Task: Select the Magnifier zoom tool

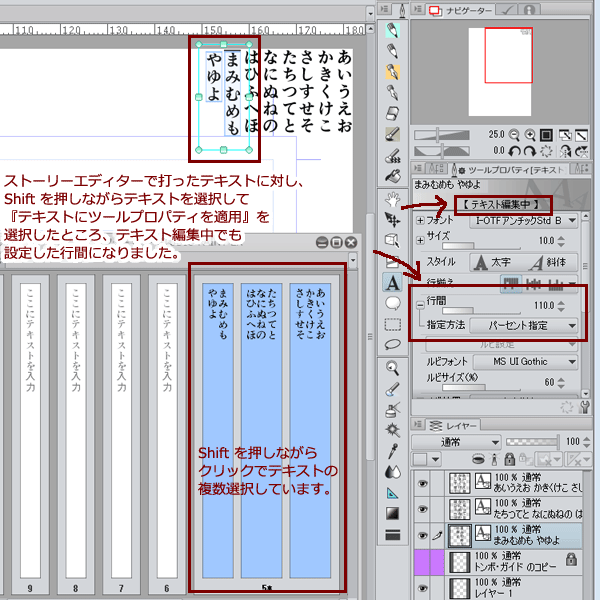Action: coord(393,368)
